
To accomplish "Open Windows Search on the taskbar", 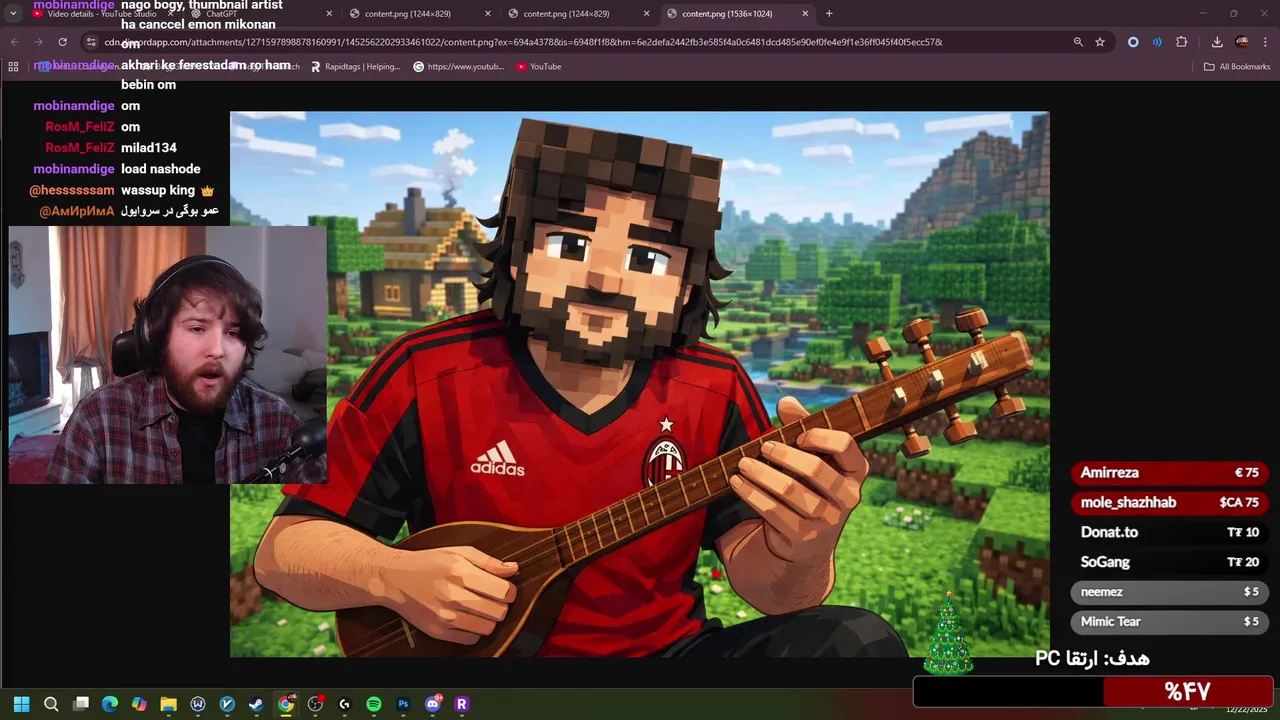I will pyautogui.click(x=51, y=704).
